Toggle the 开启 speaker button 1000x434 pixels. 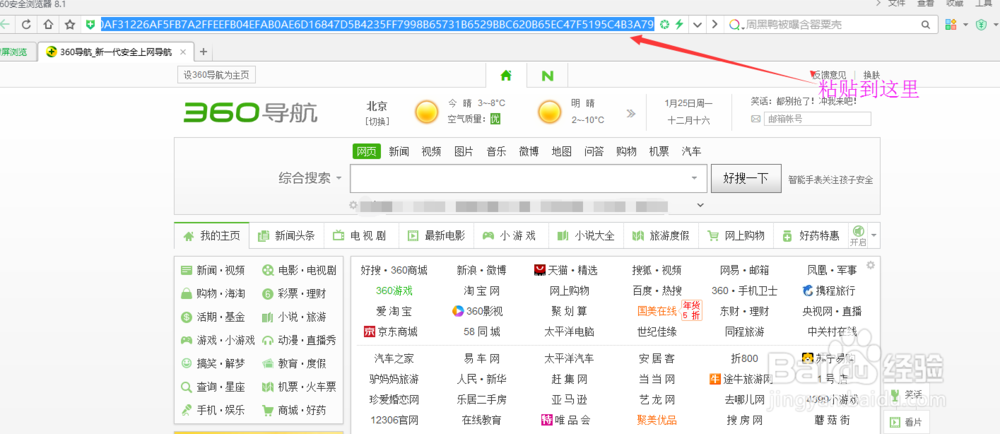point(858,236)
